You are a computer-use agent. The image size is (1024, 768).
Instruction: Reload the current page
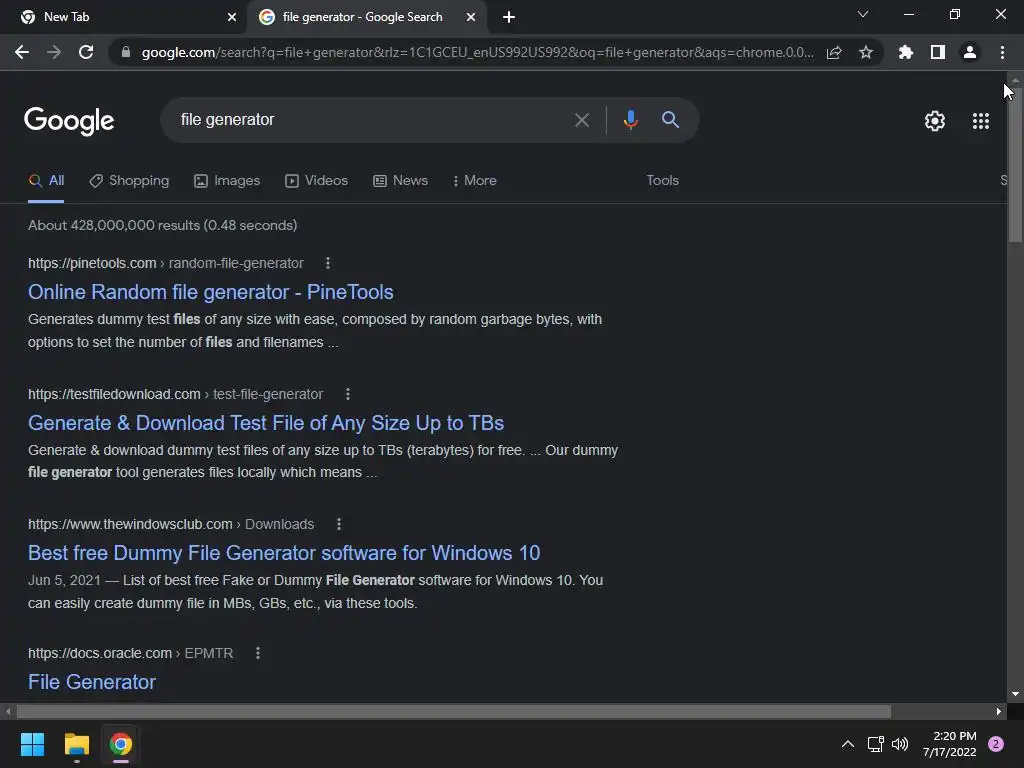tap(86, 52)
